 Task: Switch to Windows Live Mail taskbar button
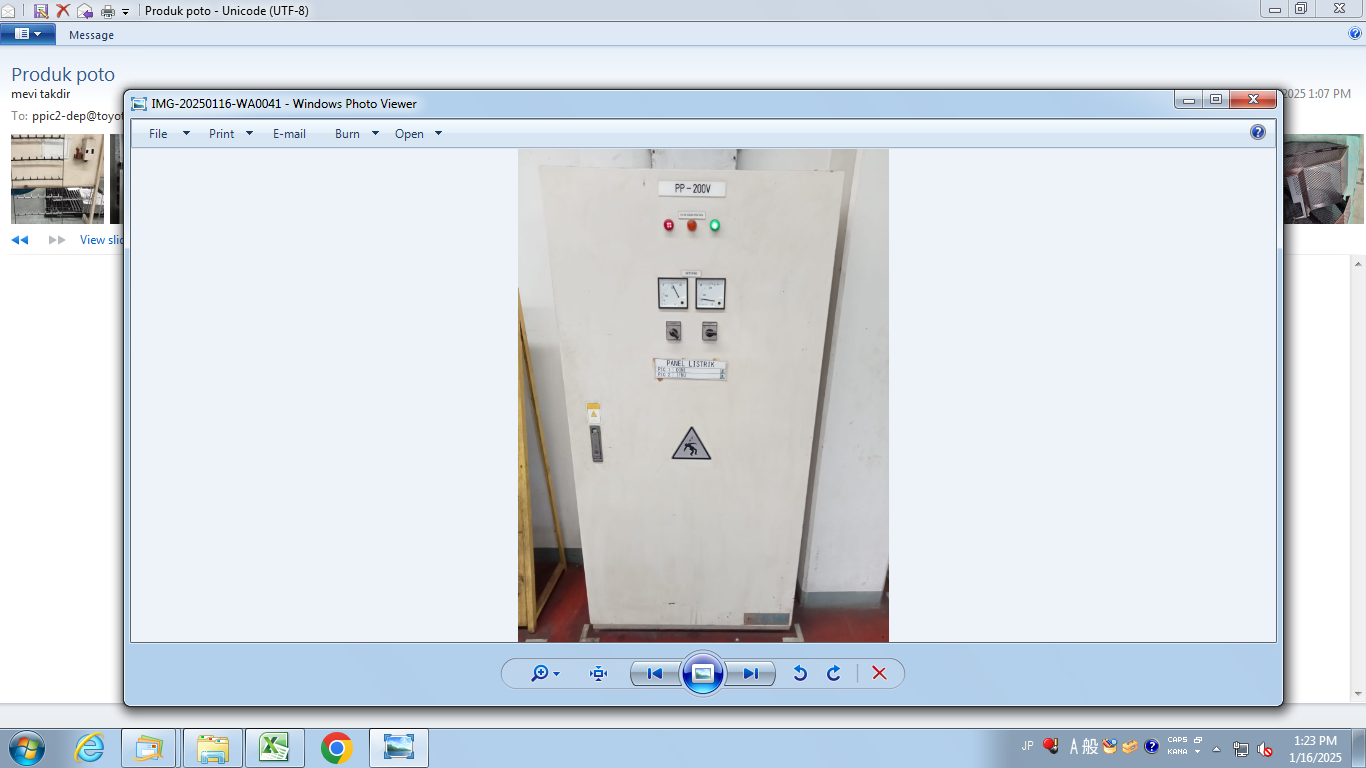point(148,748)
